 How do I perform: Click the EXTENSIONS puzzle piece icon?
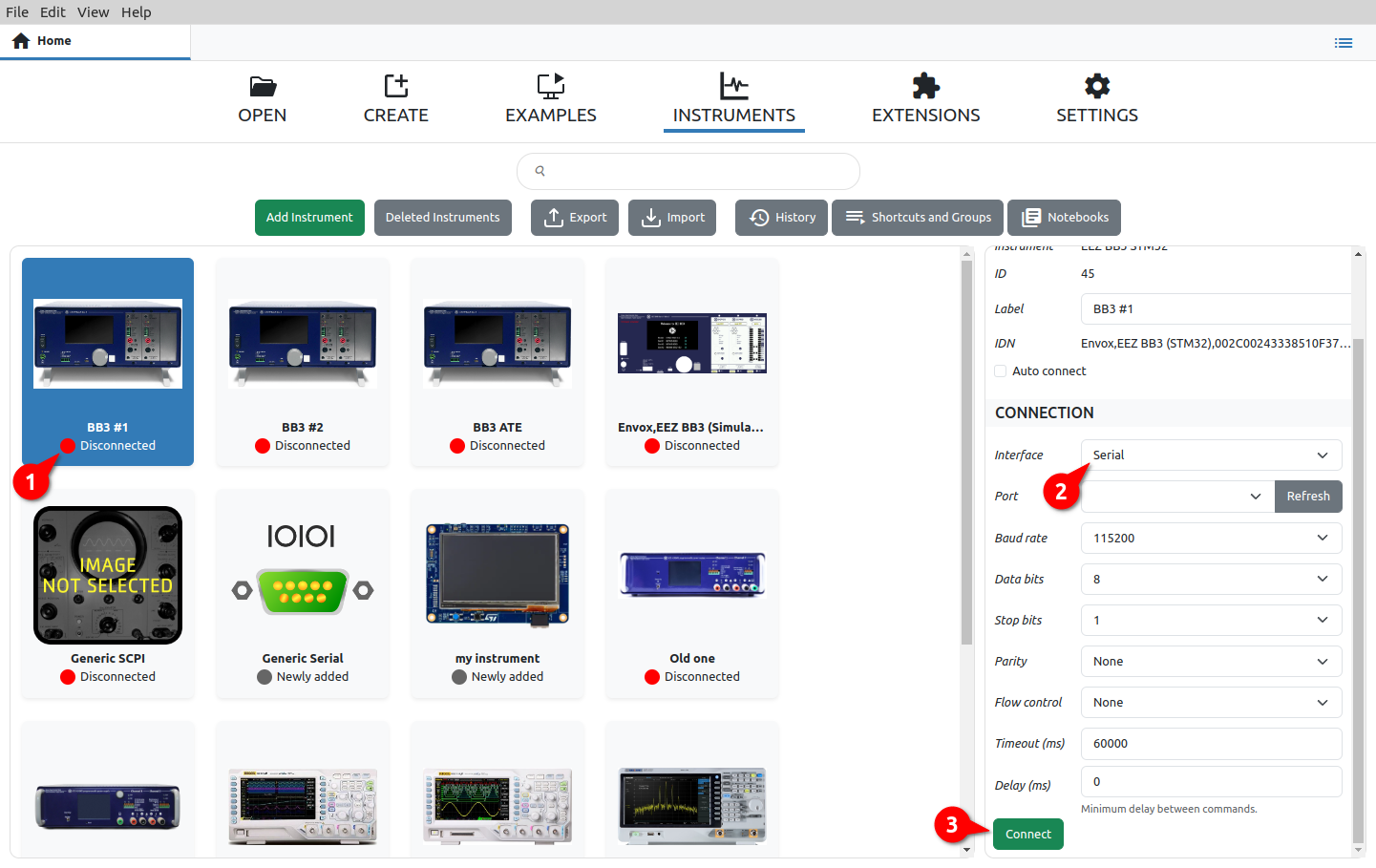point(926,86)
